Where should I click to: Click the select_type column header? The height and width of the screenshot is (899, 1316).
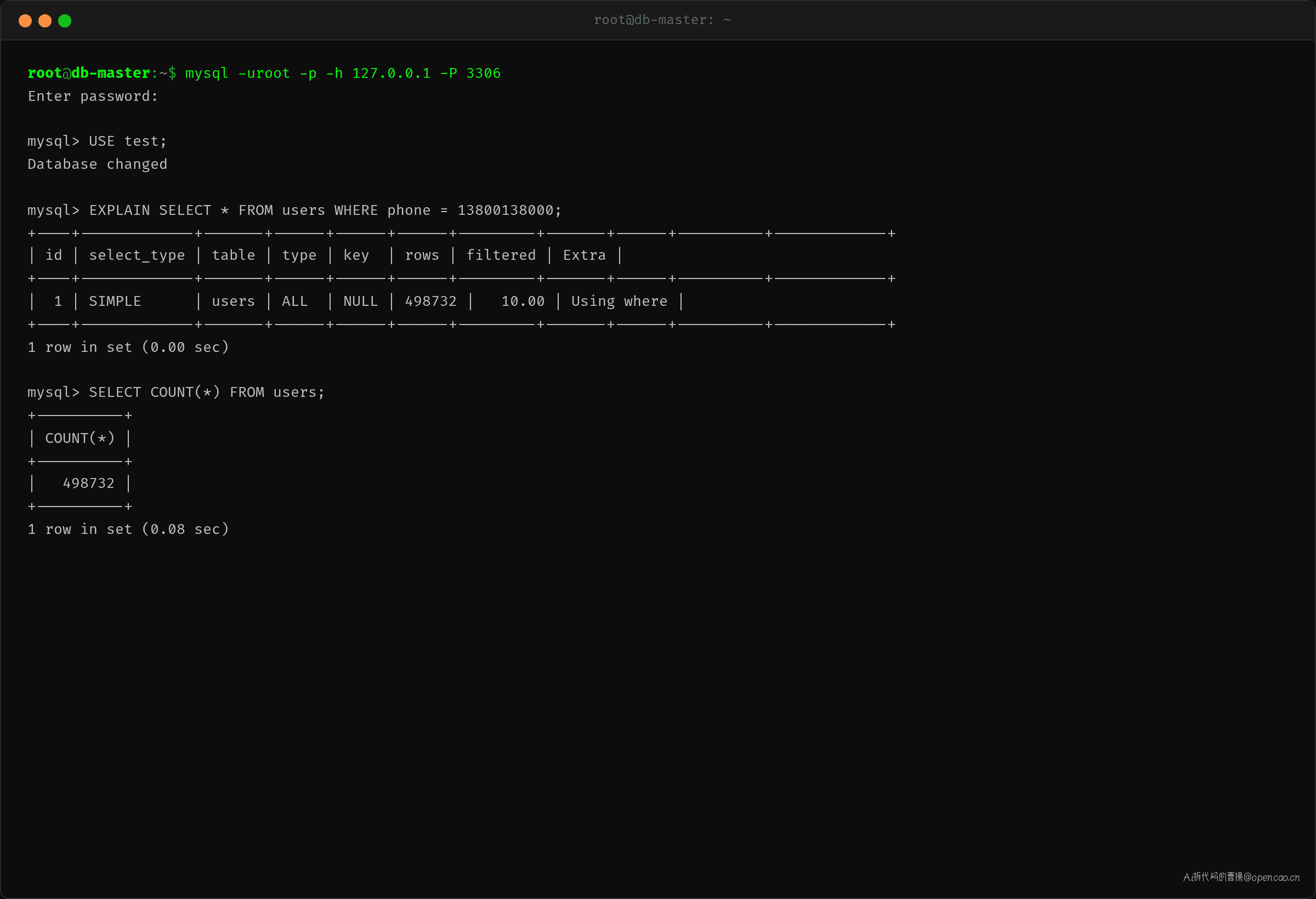pyautogui.click(x=137, y=255)
